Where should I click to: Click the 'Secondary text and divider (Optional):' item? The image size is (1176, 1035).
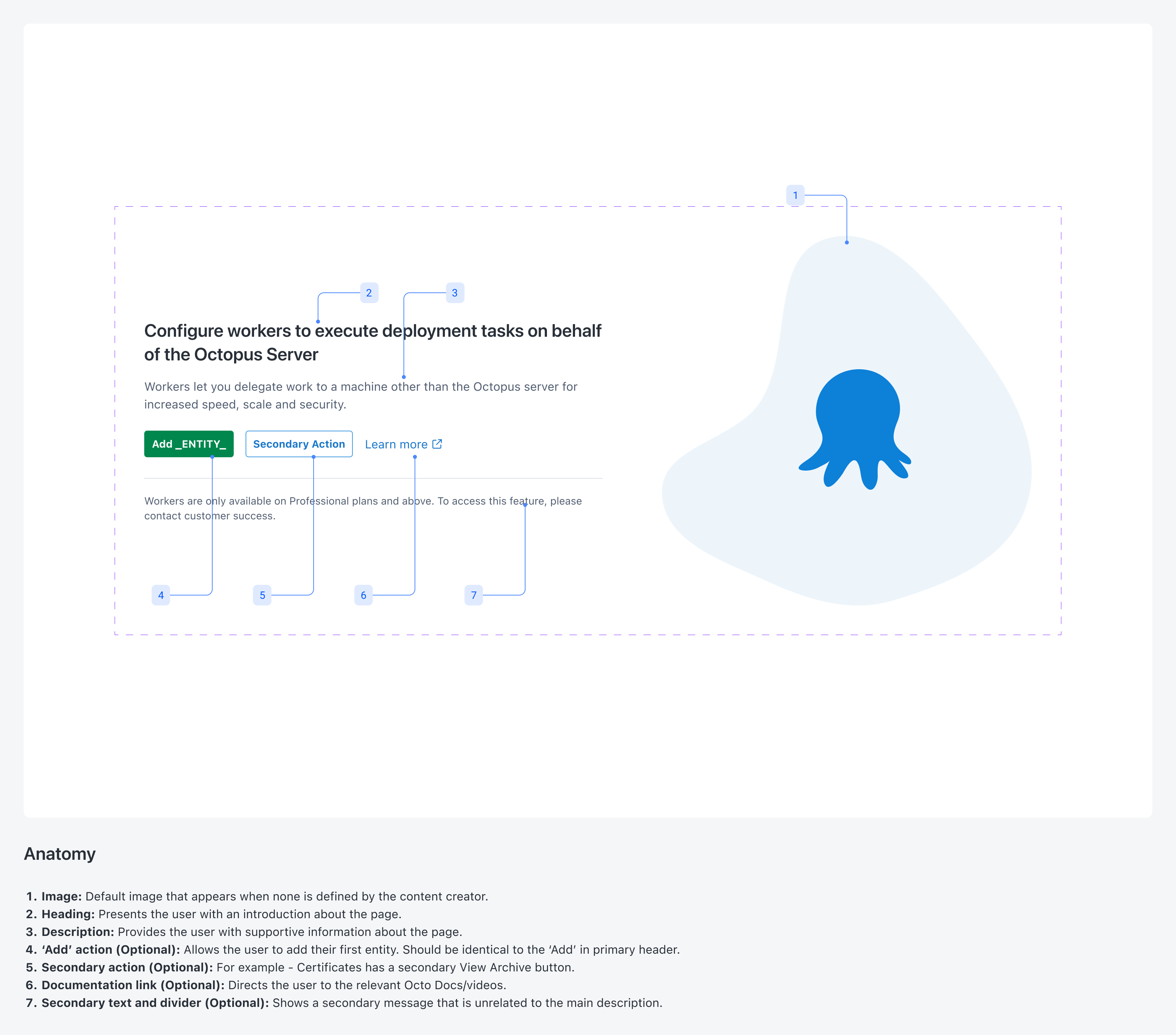click(x=344, y=1003)
